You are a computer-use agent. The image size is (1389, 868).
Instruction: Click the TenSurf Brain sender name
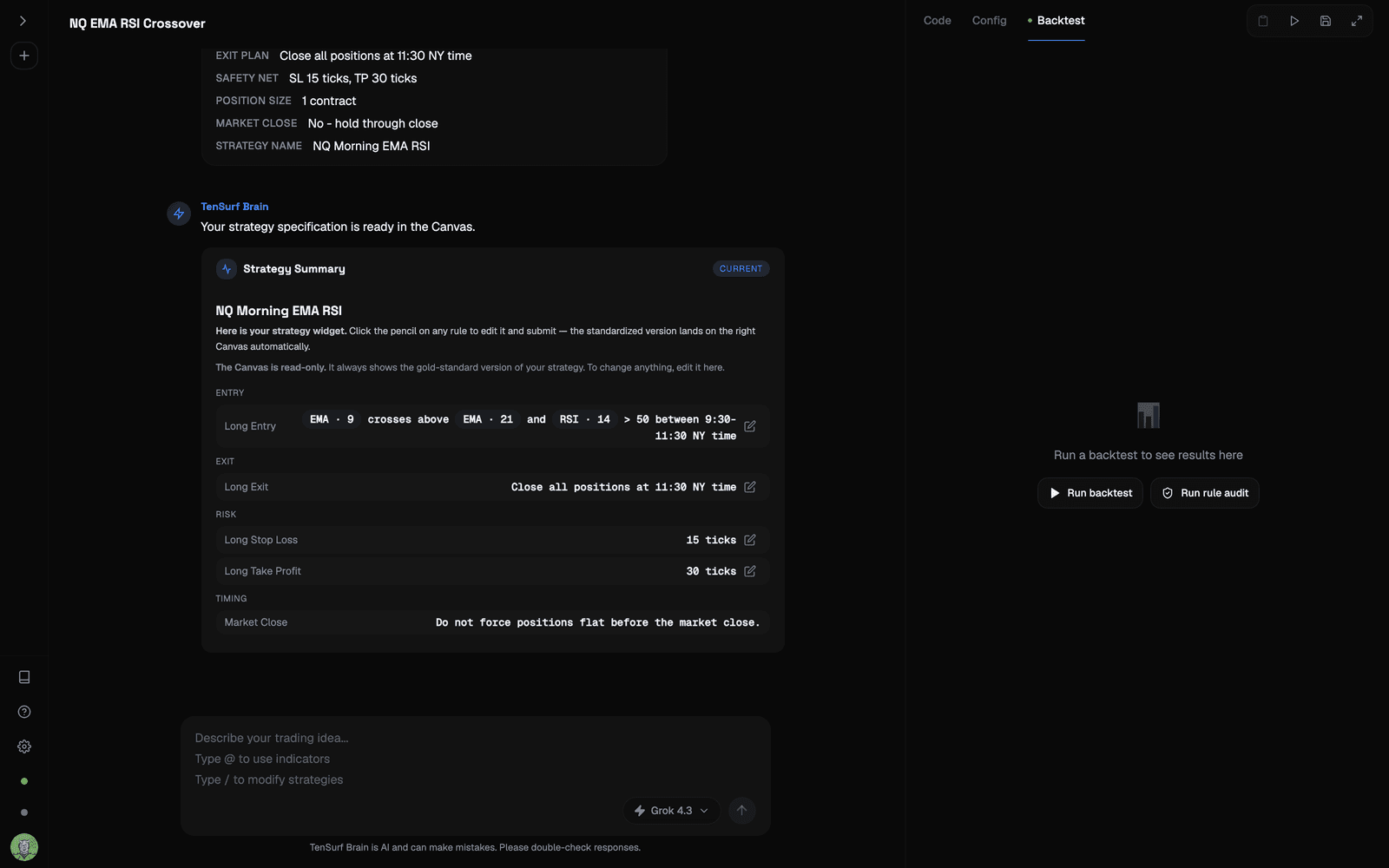click(234, 207)
